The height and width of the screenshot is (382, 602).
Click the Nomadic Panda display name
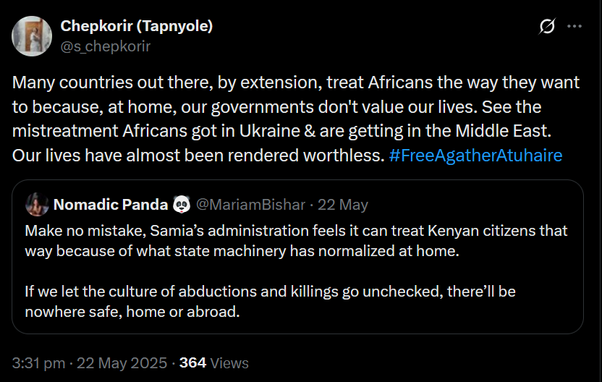point(111,205)
